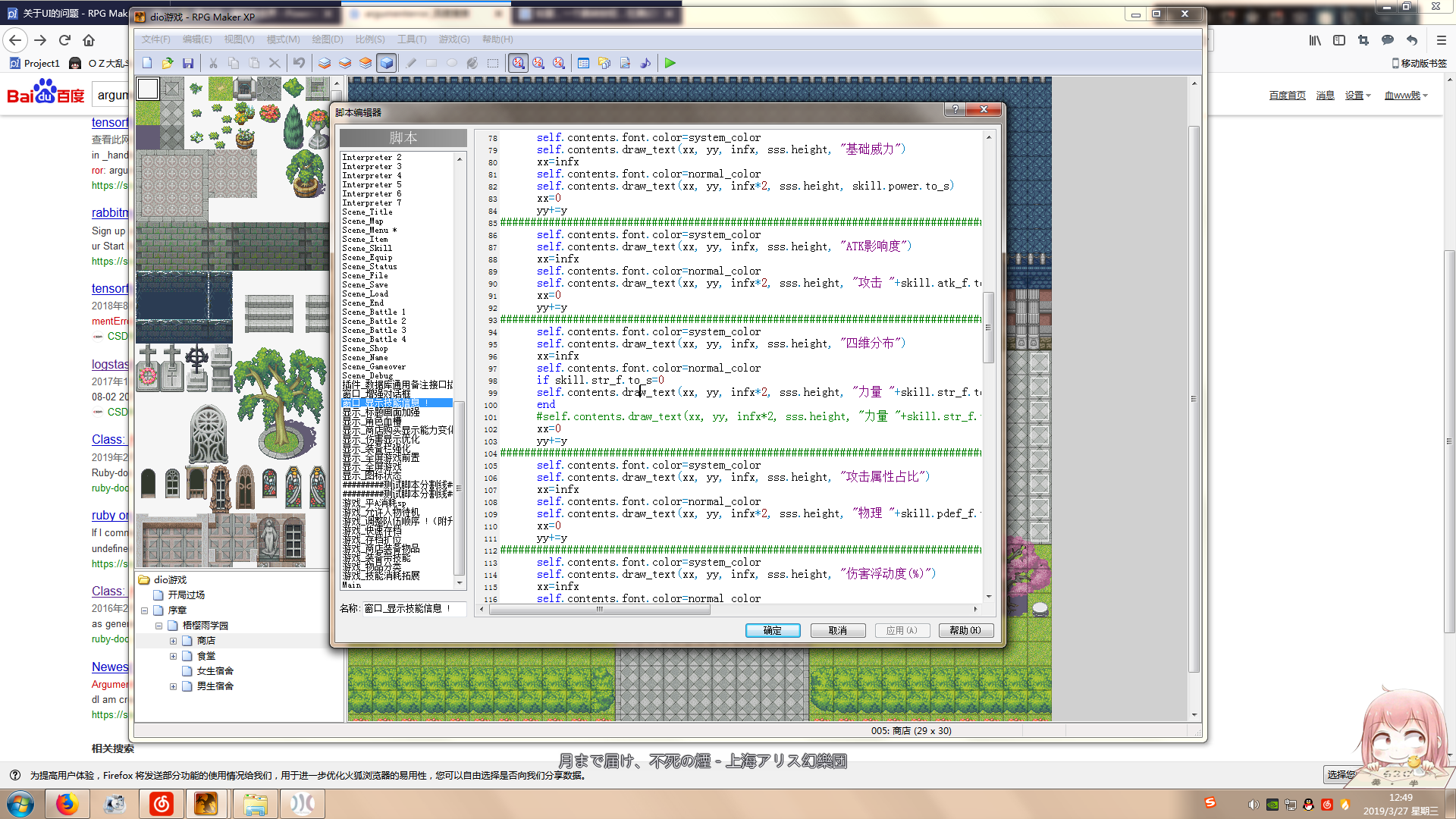Select the flood fill tool

coord(472,63)
